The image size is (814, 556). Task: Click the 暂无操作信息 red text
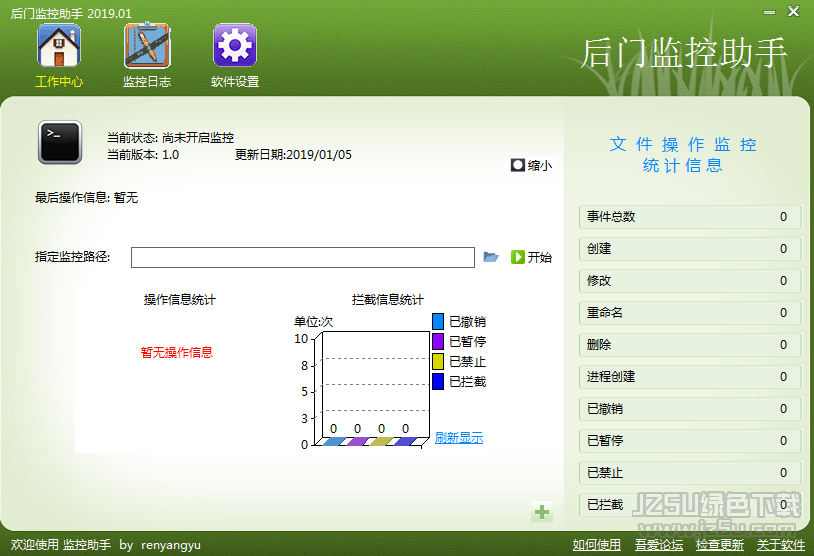(177, 352)
